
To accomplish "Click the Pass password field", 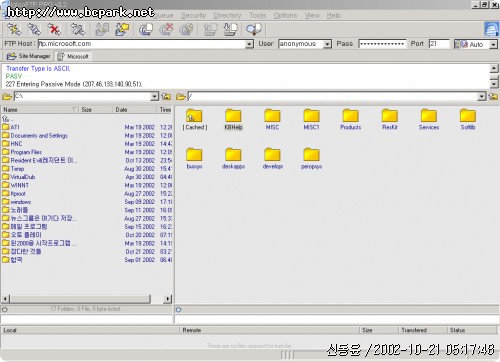I will [382, 44].
